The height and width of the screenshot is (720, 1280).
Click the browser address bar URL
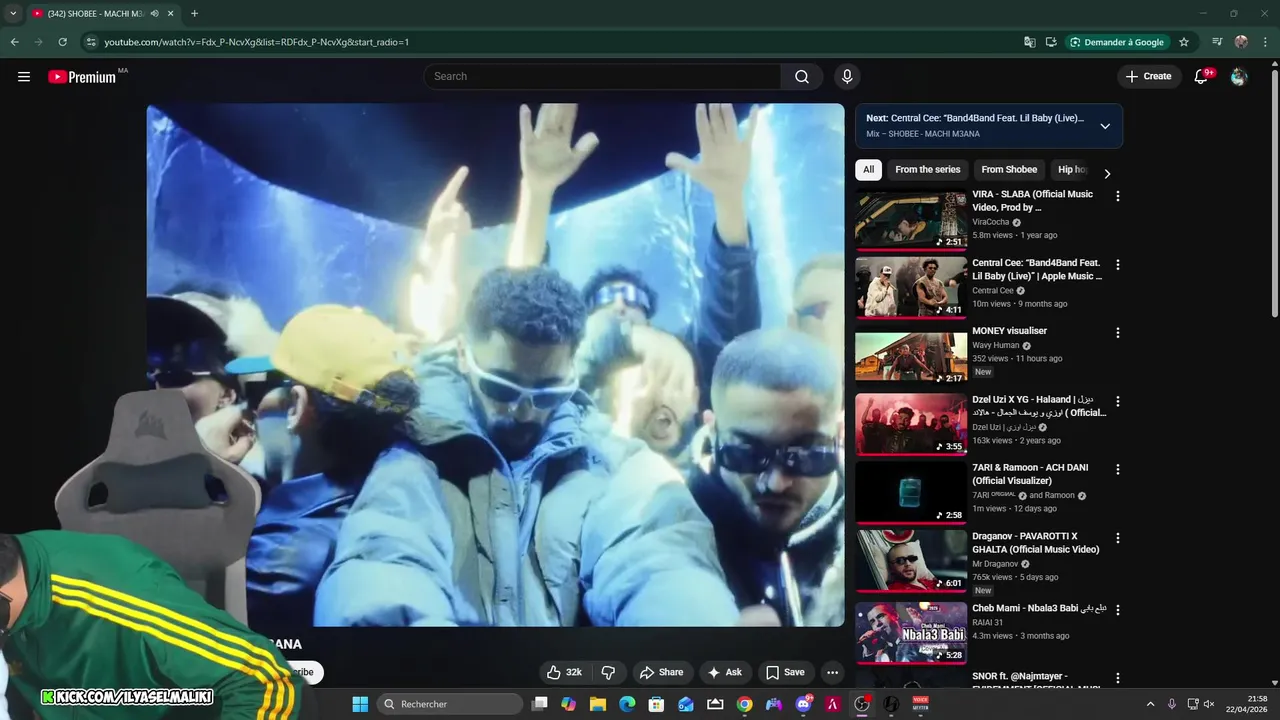tap(257, 42)
